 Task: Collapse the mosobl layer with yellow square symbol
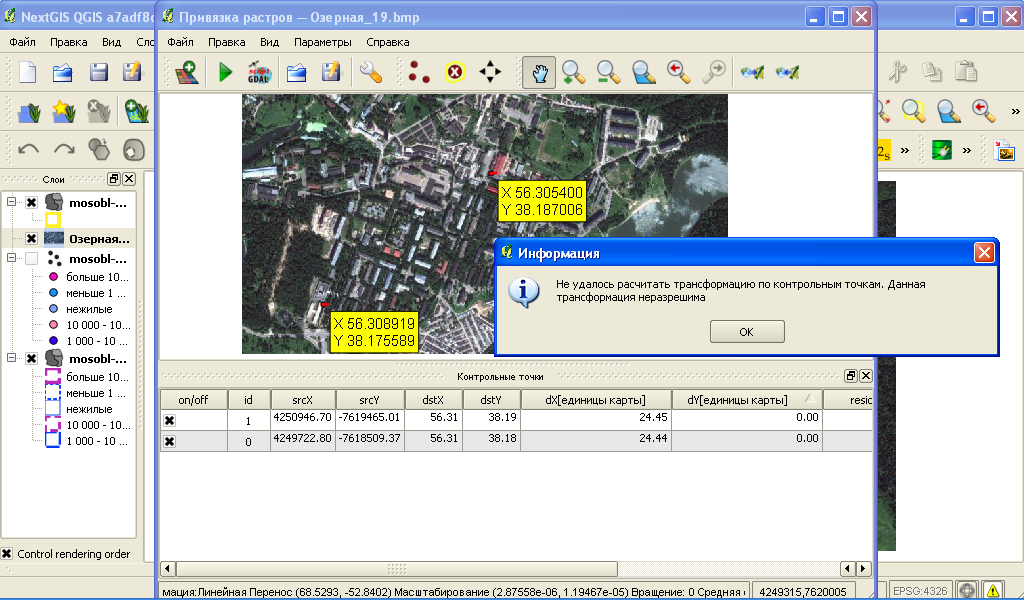click(x=12, y=202)
